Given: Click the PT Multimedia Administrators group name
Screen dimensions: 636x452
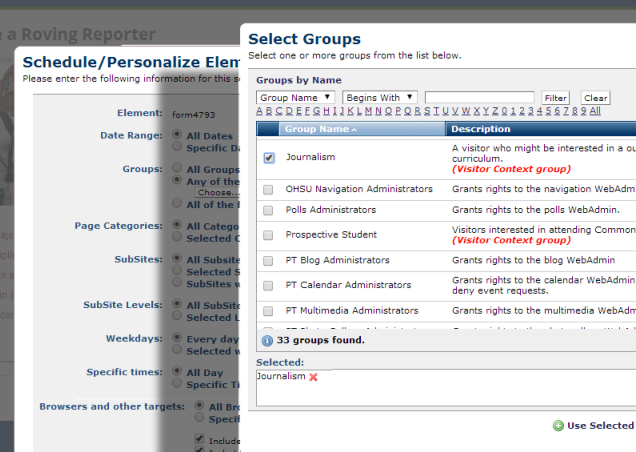Looking at the screenshot, I should click(x=352, y=311).
